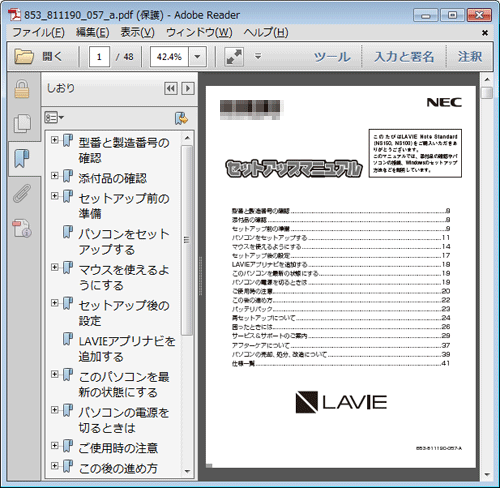This screenshot has width=500, height=488.
Task: Open the attachments paperclip panel
Action: (22, 193)
